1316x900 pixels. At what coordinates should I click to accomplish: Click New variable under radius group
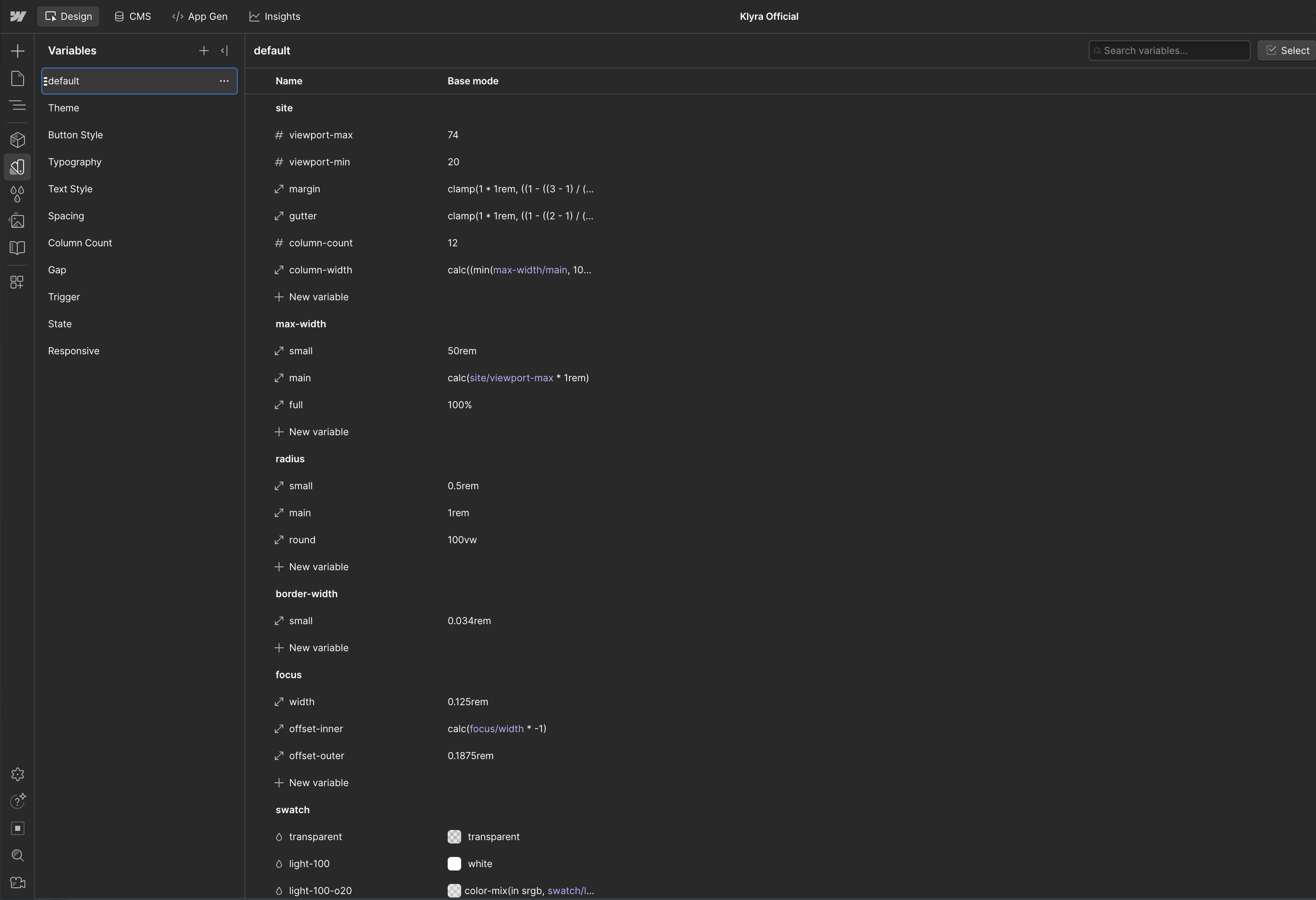pyautogui.click(x=318, y=567)
